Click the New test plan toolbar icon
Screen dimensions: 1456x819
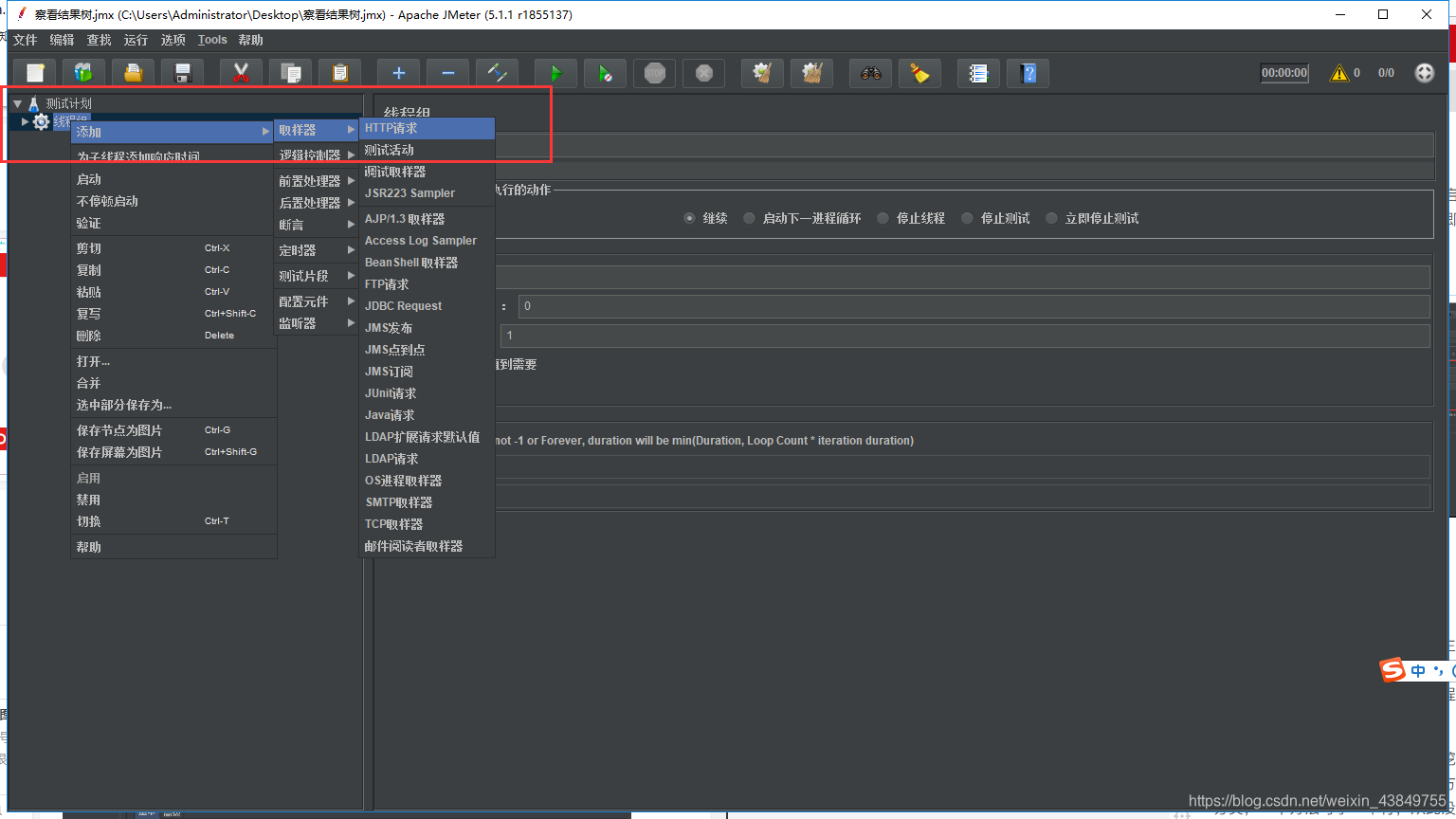pyautogui.click(x=35, y=73)
